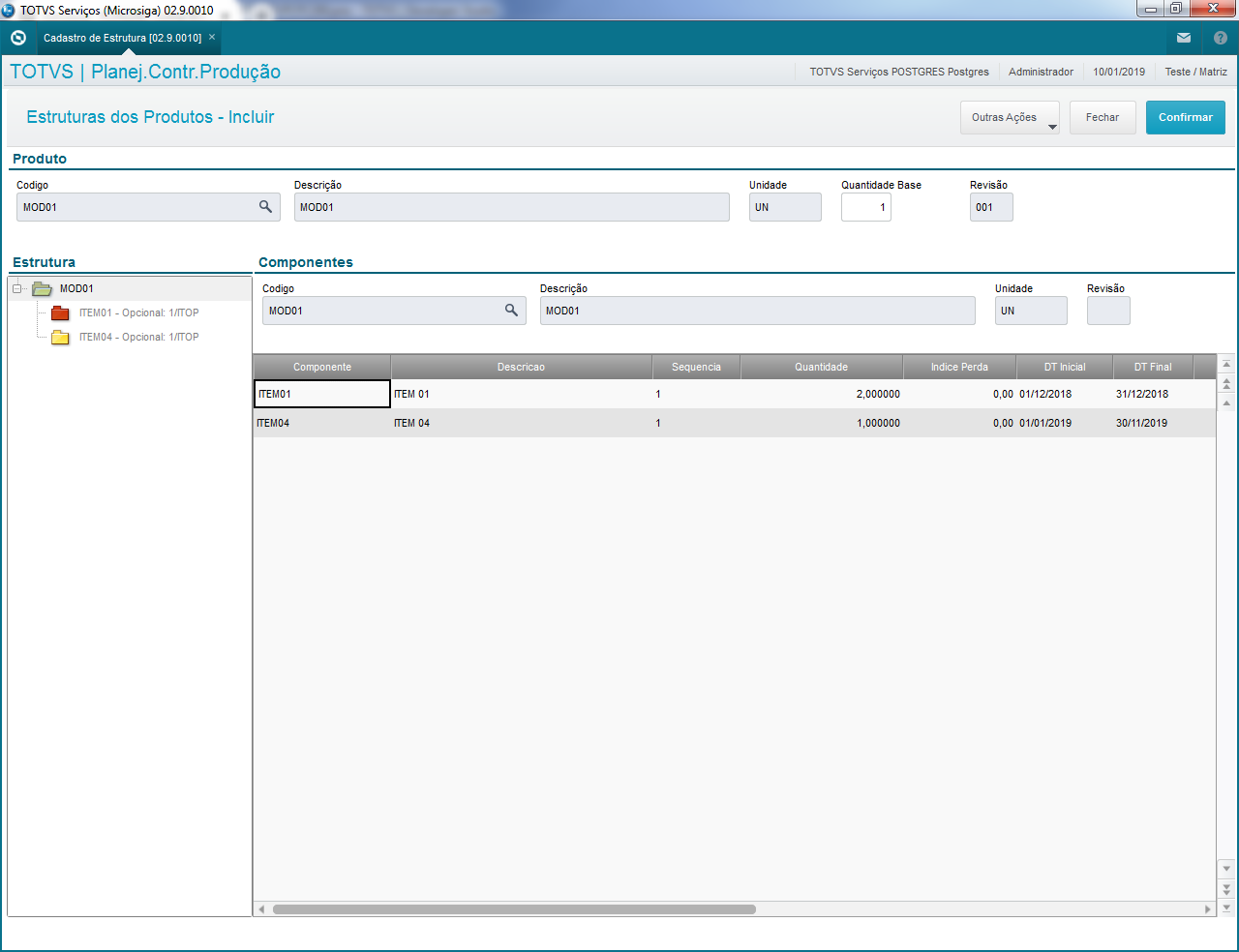The height and width of the screenshot is (952, 1239).
Task: Click the red folder icon of ITEM01
Action: 60,312
